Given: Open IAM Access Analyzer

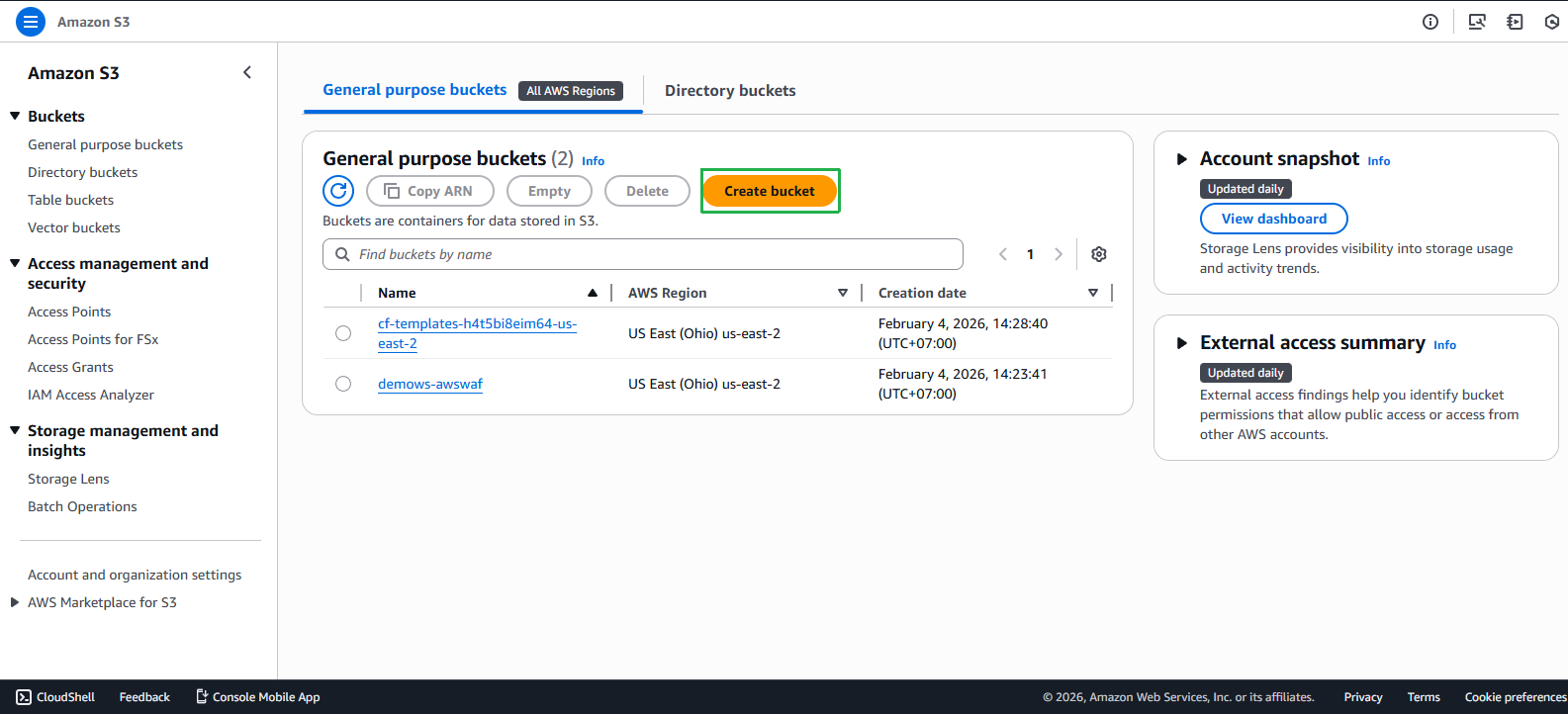Looking at the screenshot, I should (91, 395).
